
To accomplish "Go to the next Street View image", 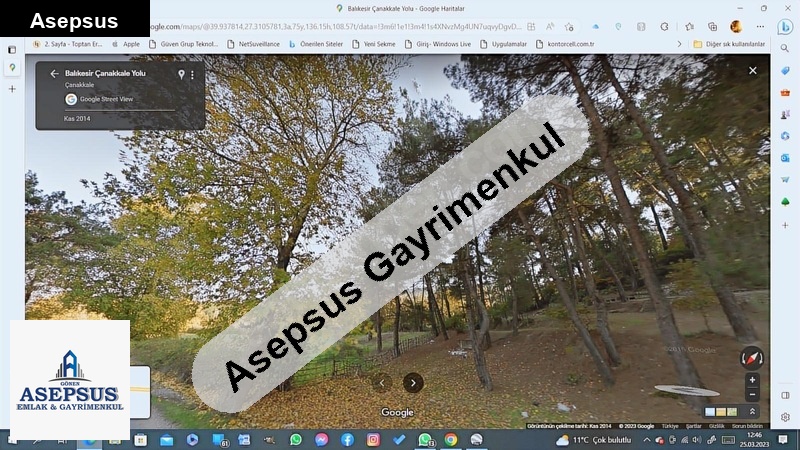I will [x=413, y=382].
